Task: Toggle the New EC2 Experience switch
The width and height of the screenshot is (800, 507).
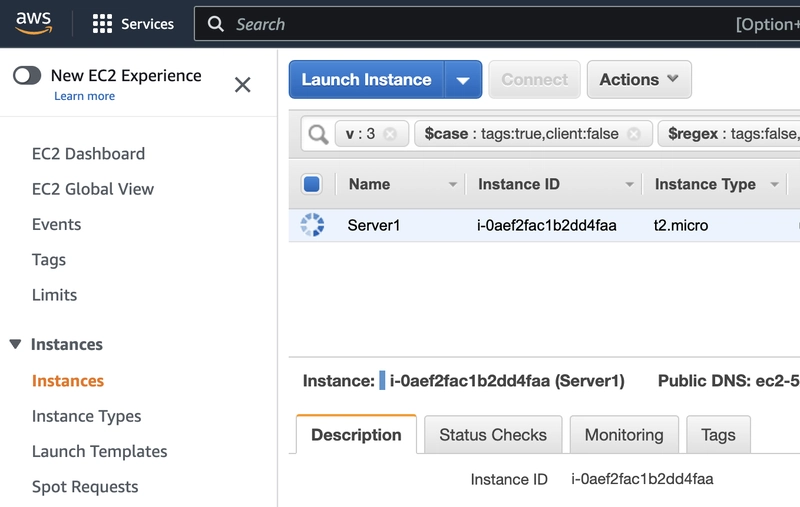Action: 28,75
